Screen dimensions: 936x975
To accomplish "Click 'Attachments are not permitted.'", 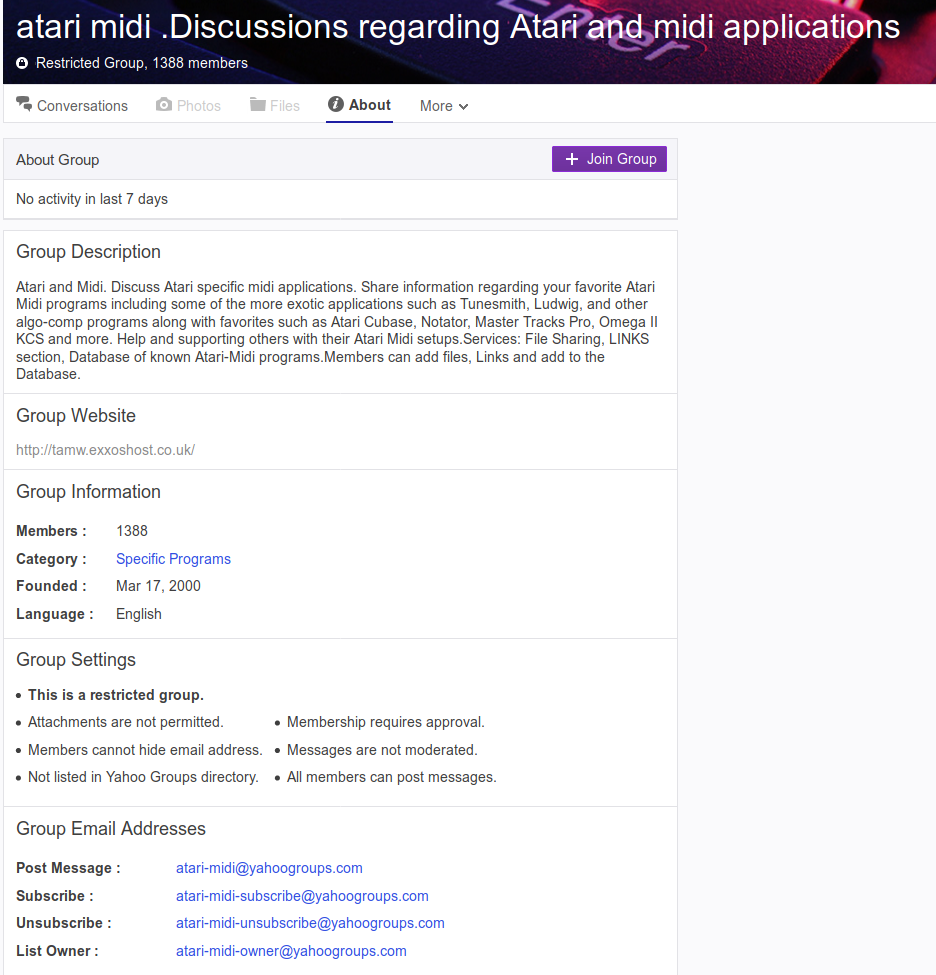I will click(x=126, y=722).
